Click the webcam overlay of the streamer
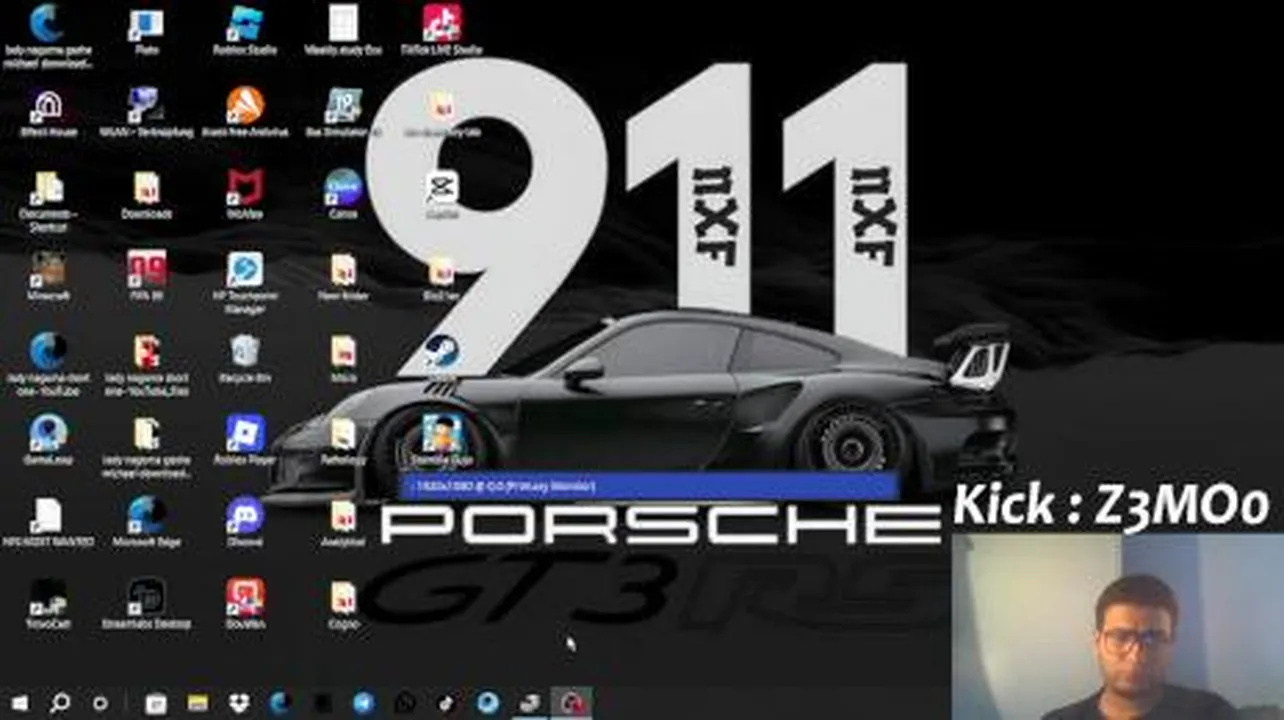 click(x=1117, y=626)
